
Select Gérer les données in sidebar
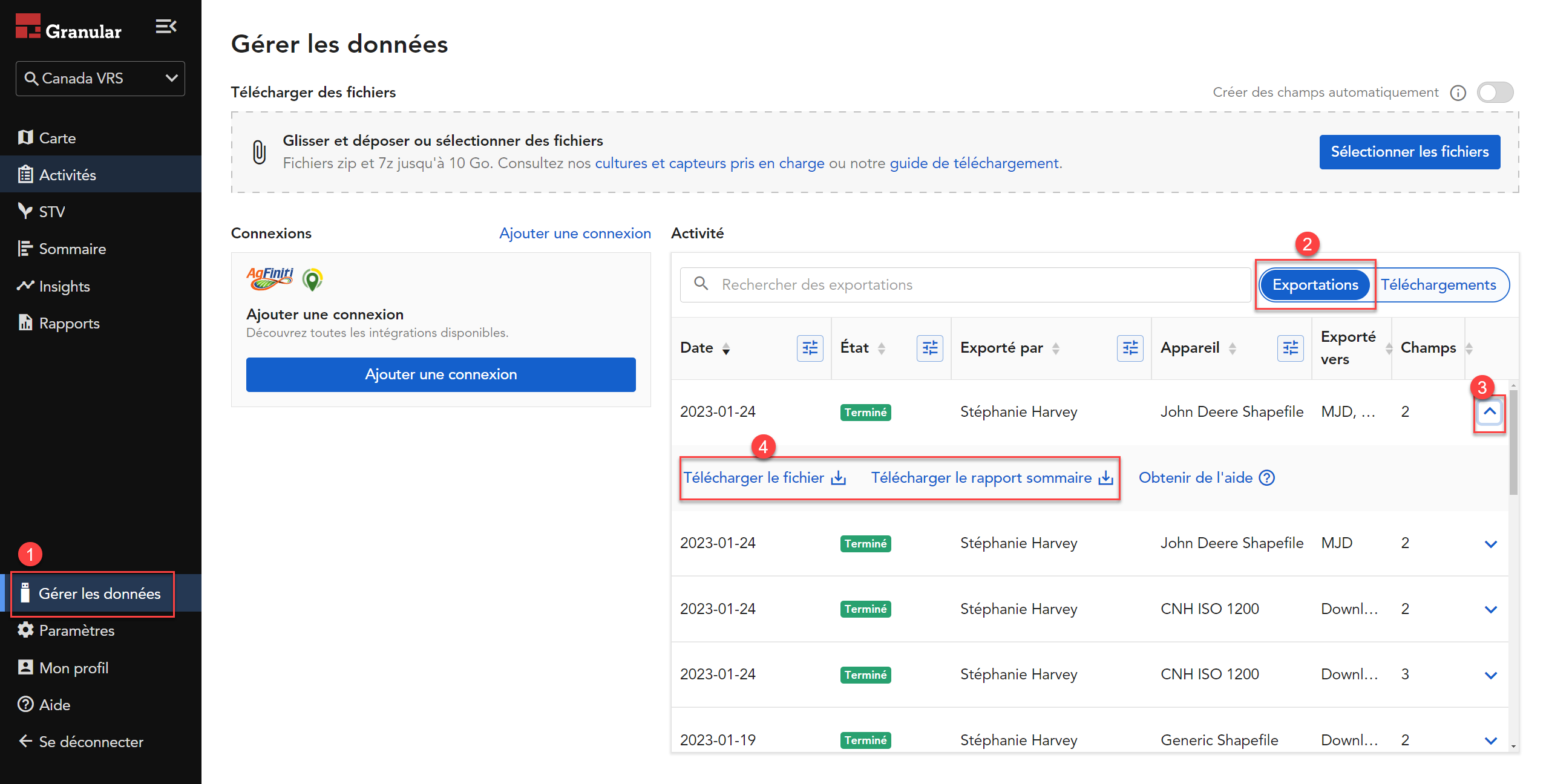(100, 593)
